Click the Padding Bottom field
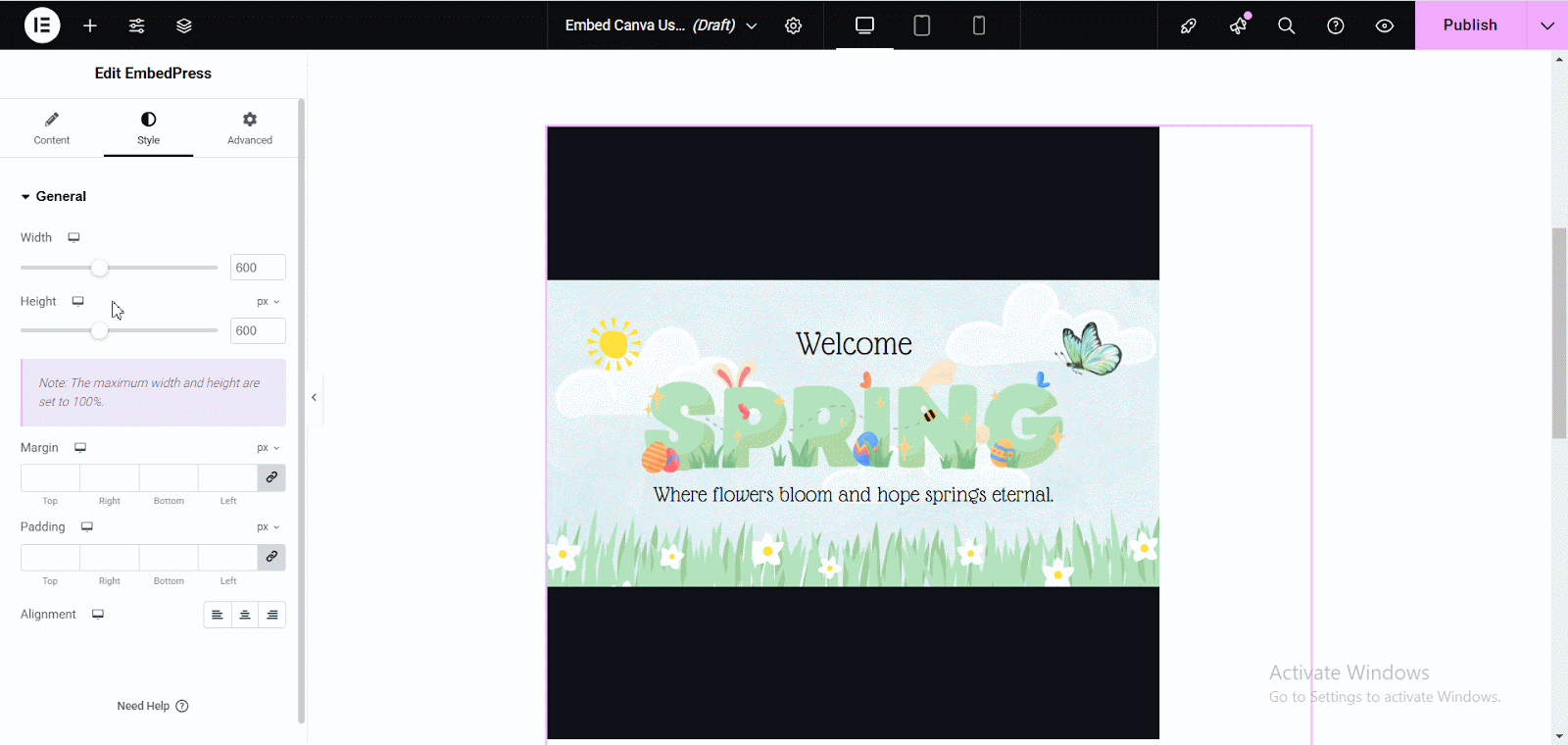The height and width of the screenshot is (745, 1568). click(x=169, y=557)
